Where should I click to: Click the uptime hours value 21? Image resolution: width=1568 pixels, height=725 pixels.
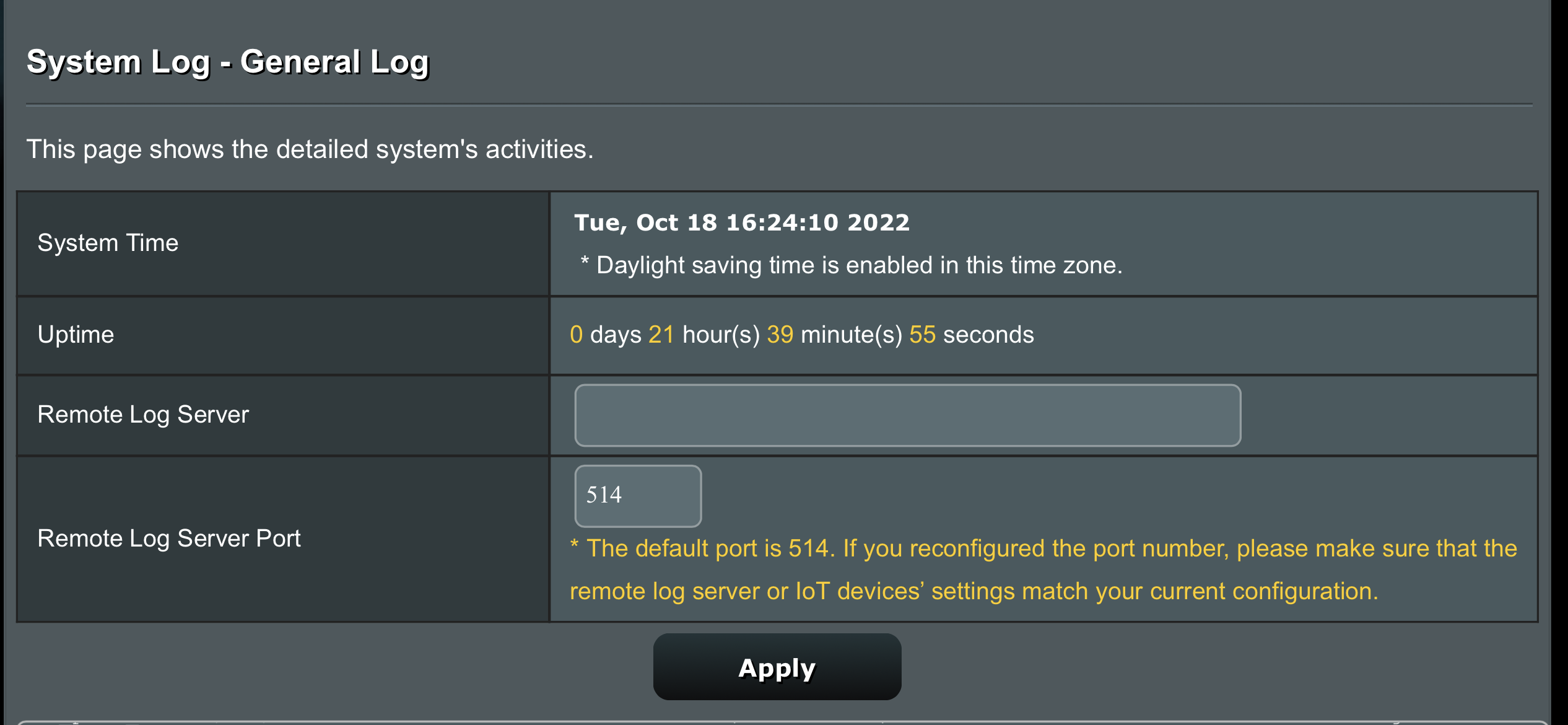(x=661, y=335)
